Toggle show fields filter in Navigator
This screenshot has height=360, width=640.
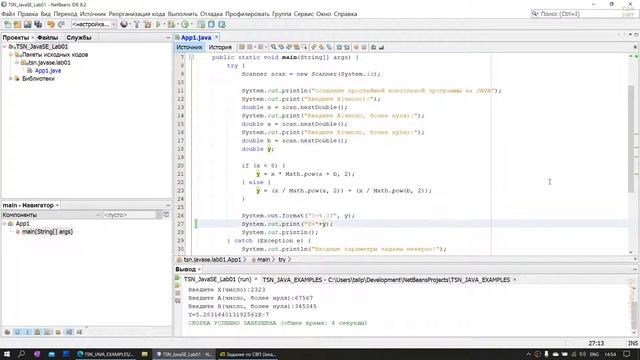click(18, 332)
